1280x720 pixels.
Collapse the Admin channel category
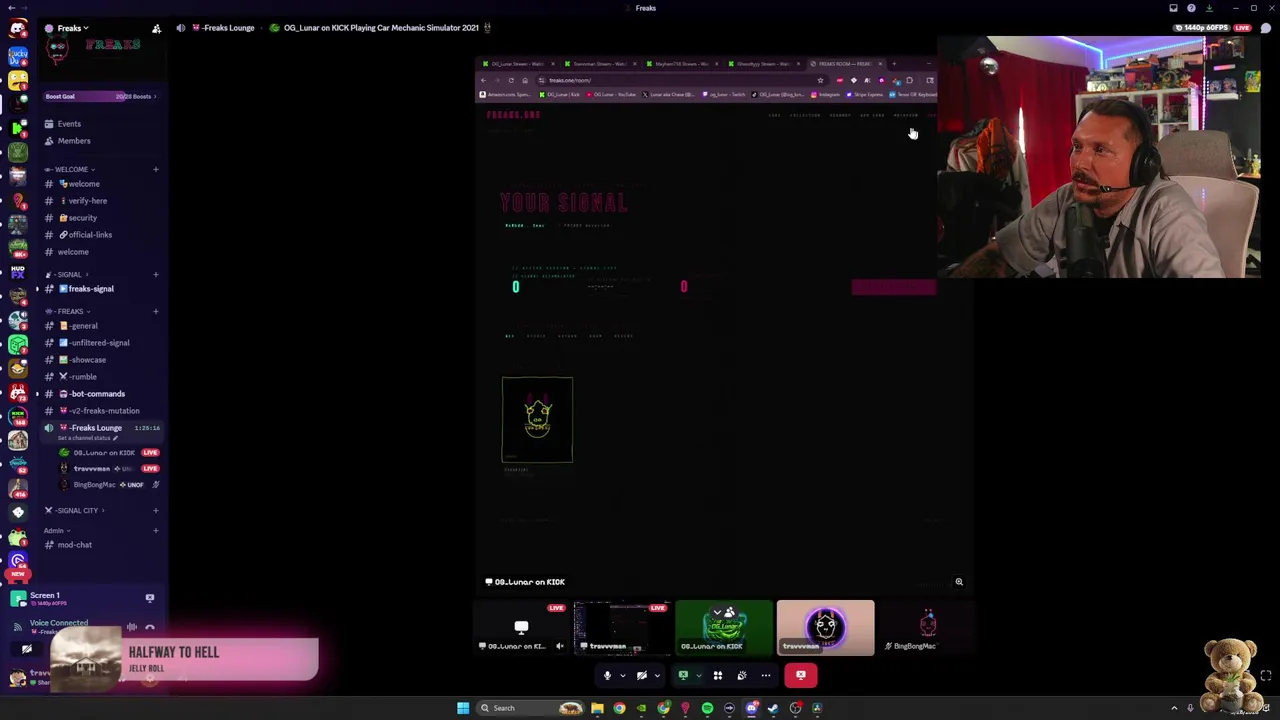55,530
